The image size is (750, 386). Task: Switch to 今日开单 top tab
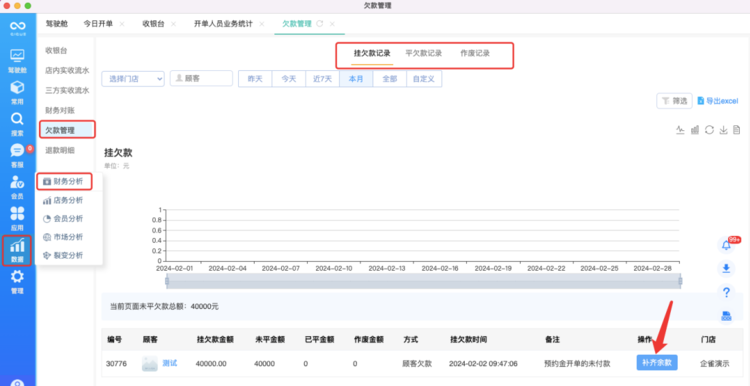(98, 24)
